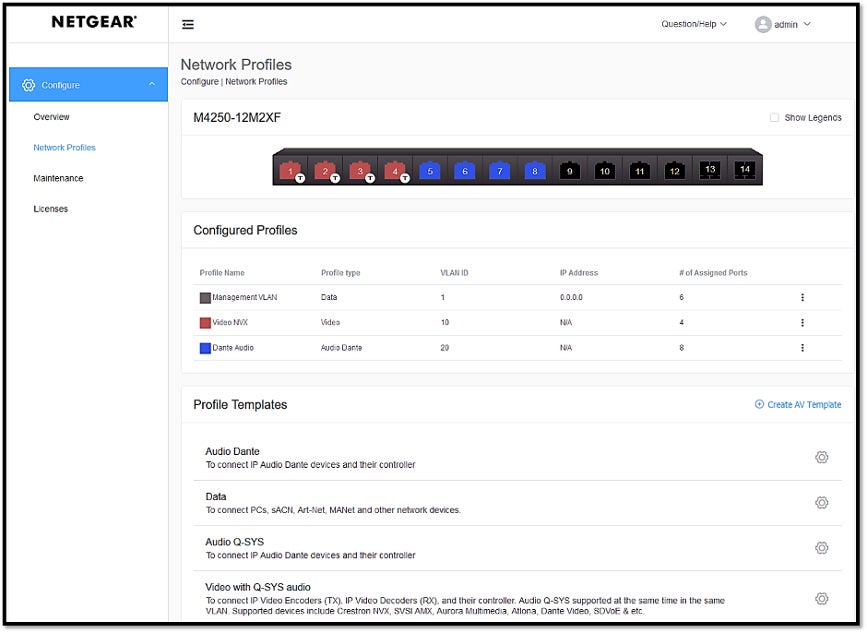Click gear icon for Audio Dante template
This screenshot has width=867, height=633.
point(822,458)
